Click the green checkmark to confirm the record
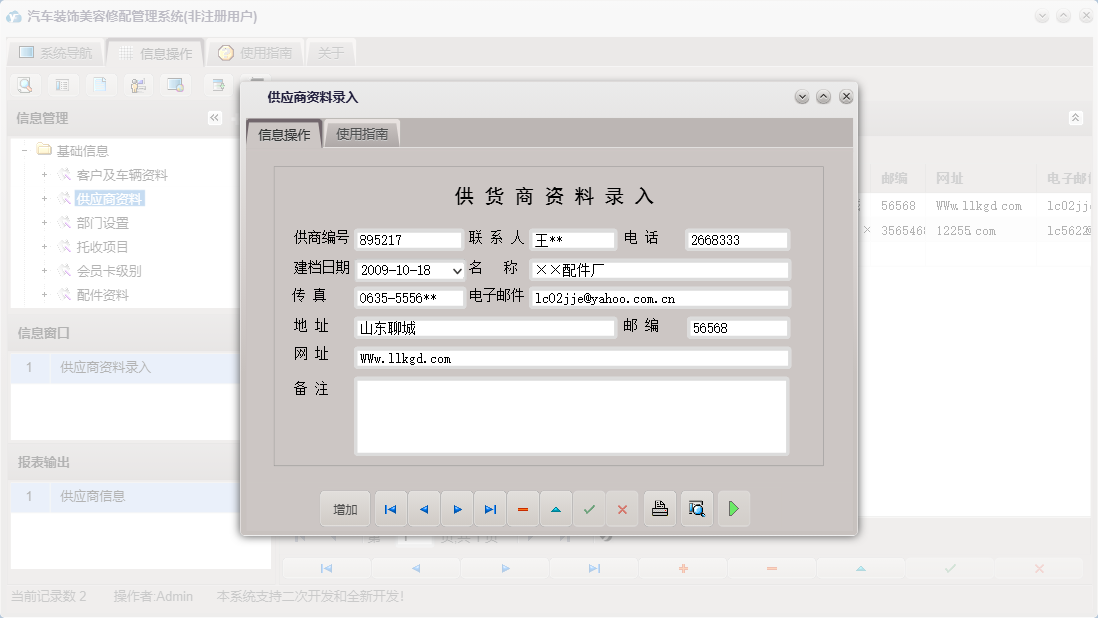Image resolution: width=1098 pixels, height=618 pixels. tap(589, 509)
